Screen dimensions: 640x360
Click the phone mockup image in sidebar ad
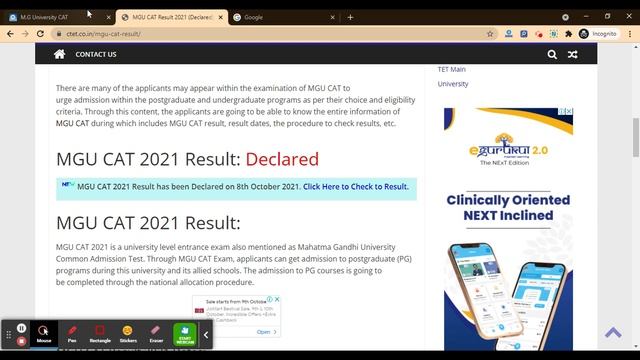tap(508, 296)
